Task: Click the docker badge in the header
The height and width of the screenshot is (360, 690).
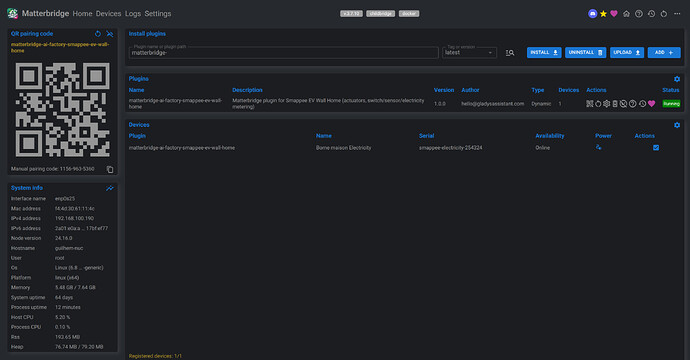Action: click(x=409, y=14)
